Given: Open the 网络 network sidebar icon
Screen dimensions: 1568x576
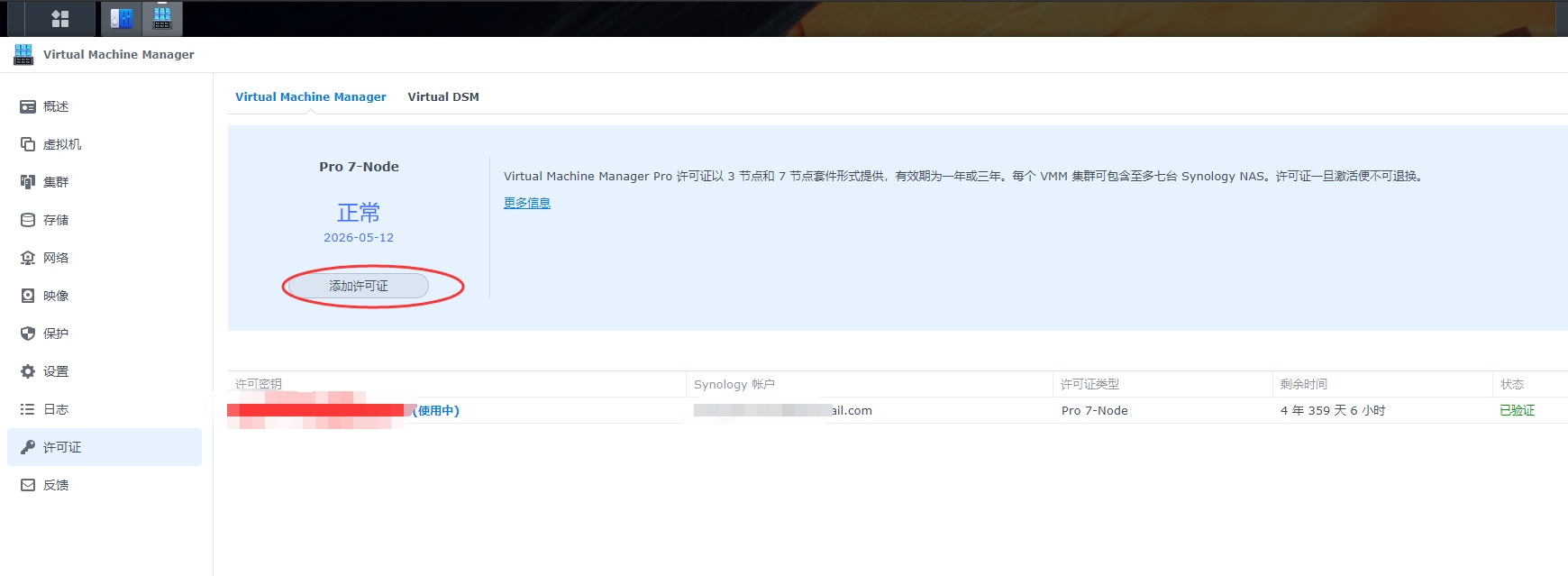Looking at the screenshot, I should [x=28, y=258].
